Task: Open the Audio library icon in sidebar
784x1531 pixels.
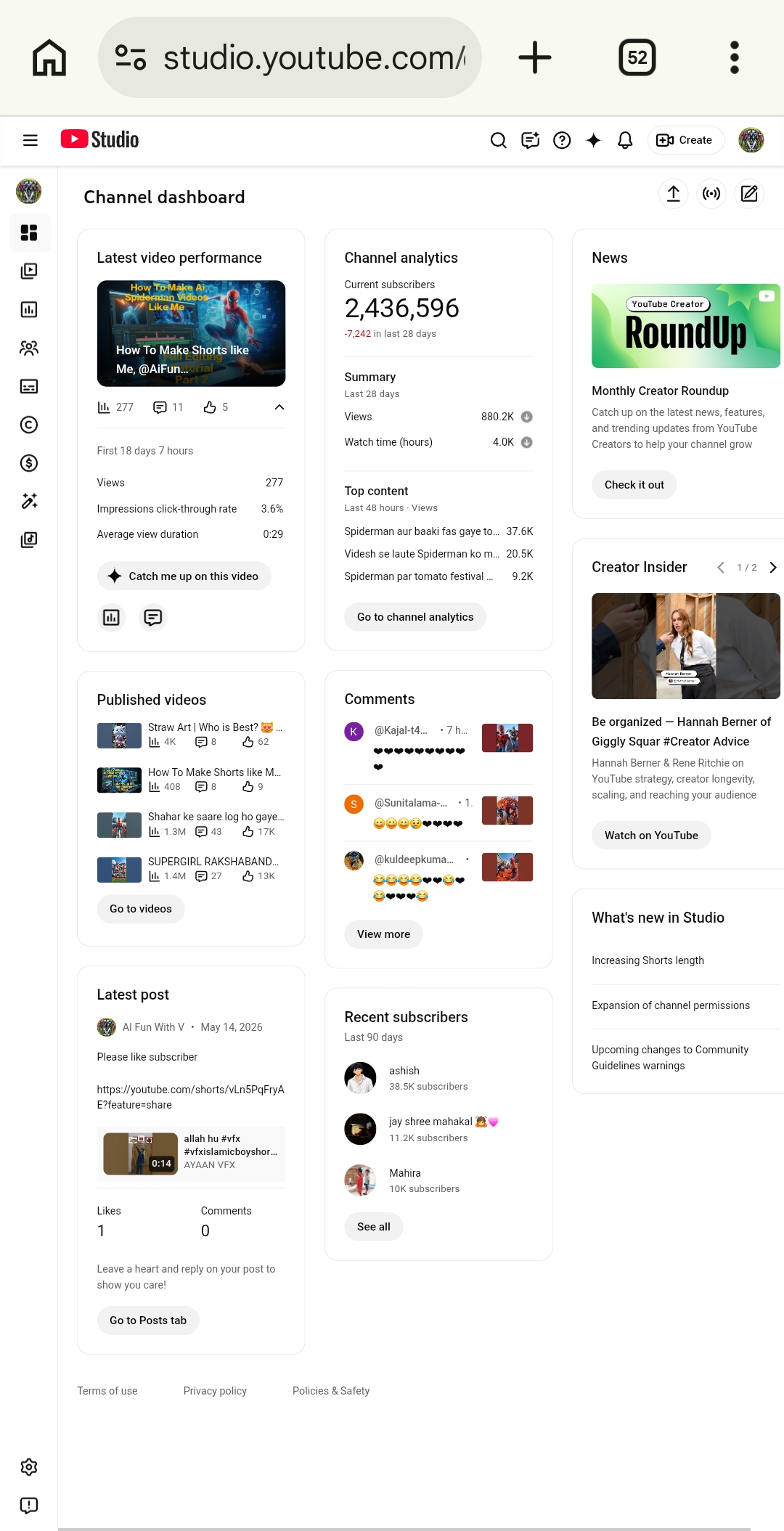Action: coord(29,539)
